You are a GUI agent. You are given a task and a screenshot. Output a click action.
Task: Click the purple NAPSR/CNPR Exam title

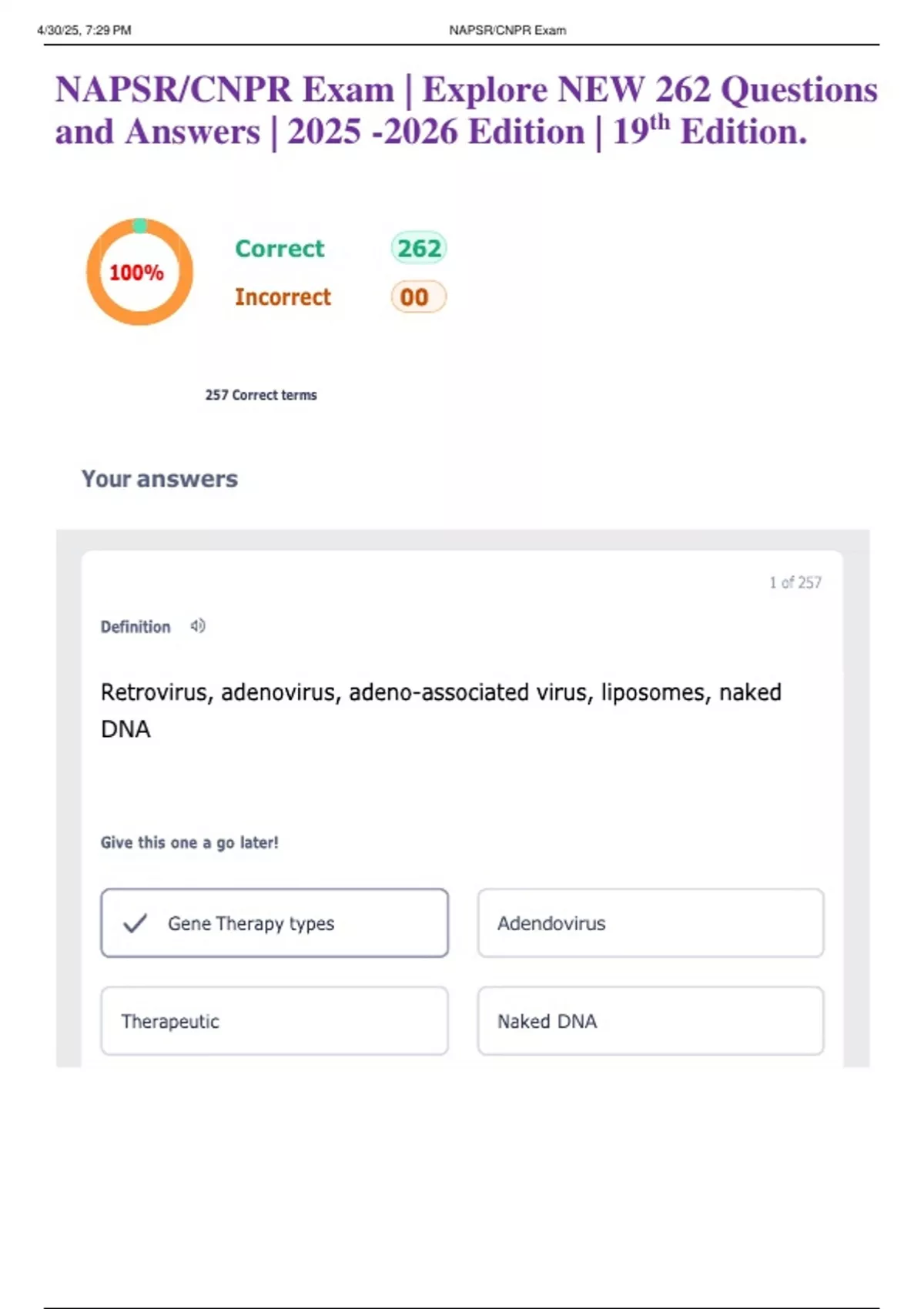coord(466,111)
